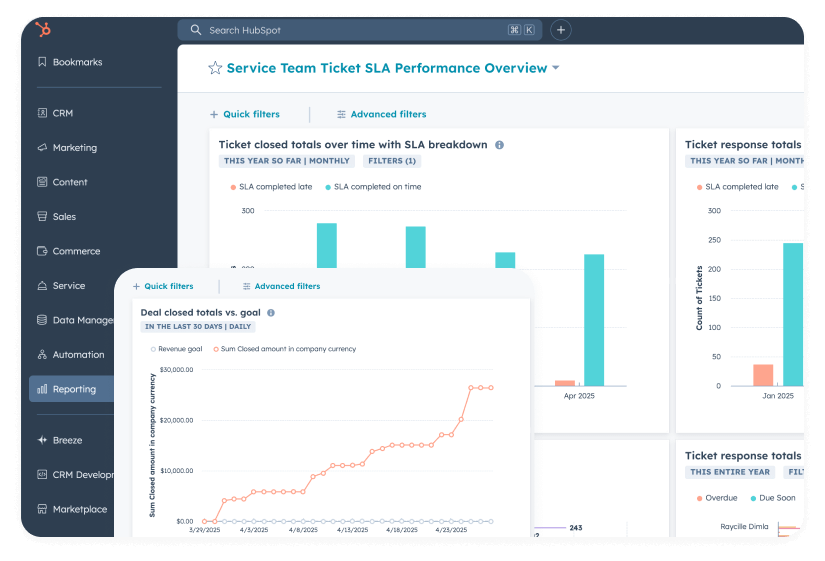This screenshot has height=561, width=825.
Task: Go to Reporting in the sidebar
Action: pyautogui.click(x=72, y=389)
